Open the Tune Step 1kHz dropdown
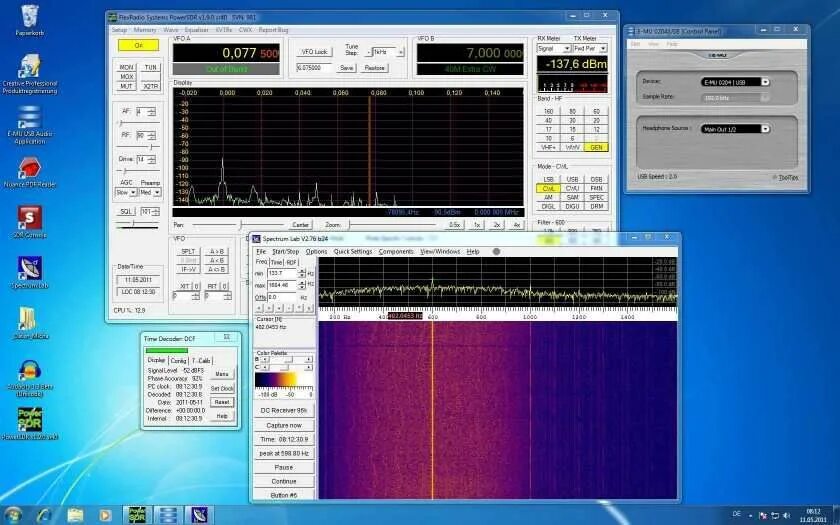This screenshot has height=525, width=840. click(385, 52)
